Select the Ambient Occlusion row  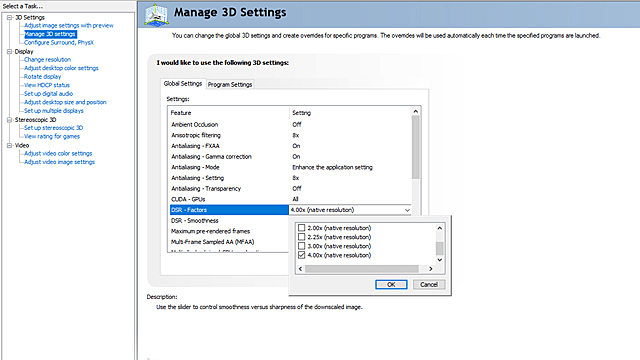tap(290, 124)
